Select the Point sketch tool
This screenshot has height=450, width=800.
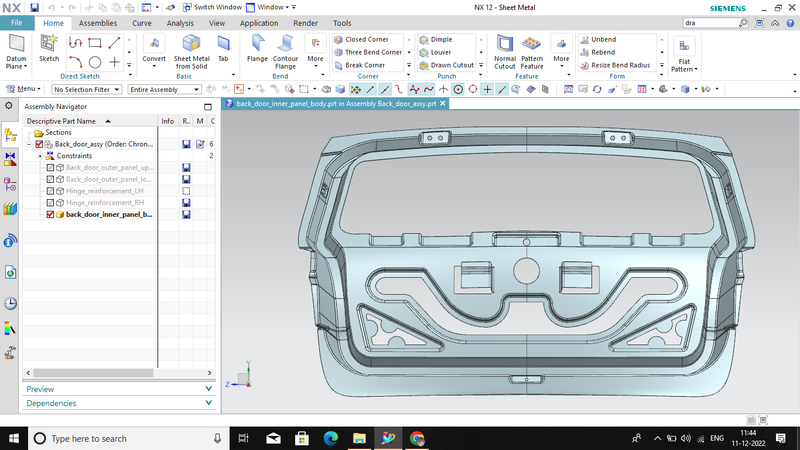114,62
